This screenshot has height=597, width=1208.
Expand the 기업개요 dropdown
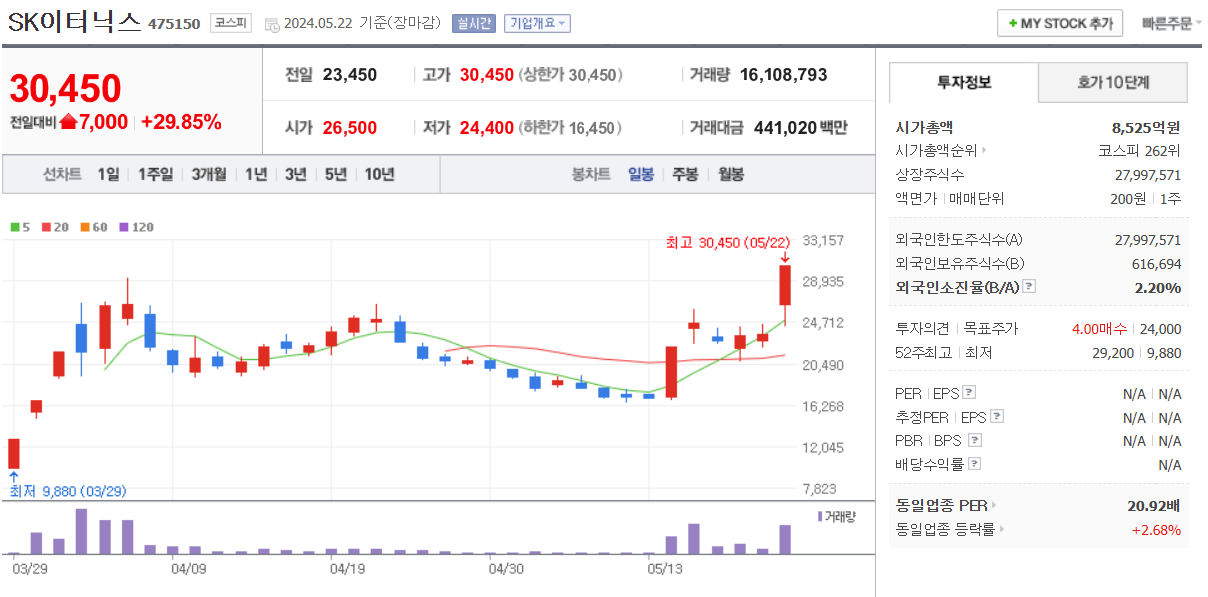(537, 23)
